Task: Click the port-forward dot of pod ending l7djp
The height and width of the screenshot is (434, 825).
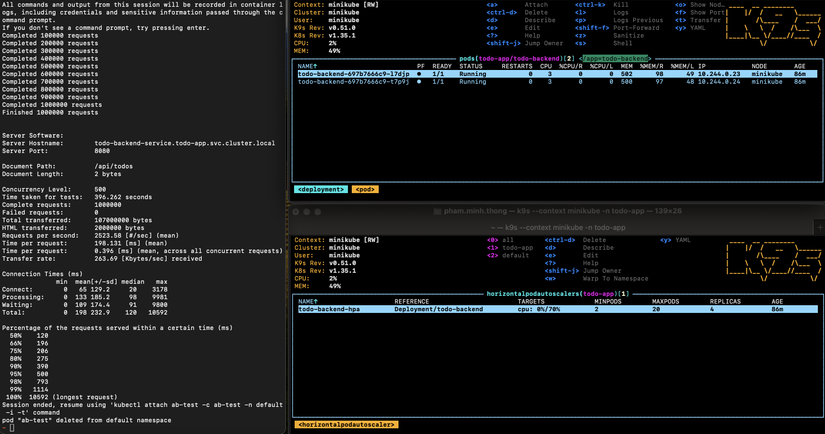Action: coord(419,74)
